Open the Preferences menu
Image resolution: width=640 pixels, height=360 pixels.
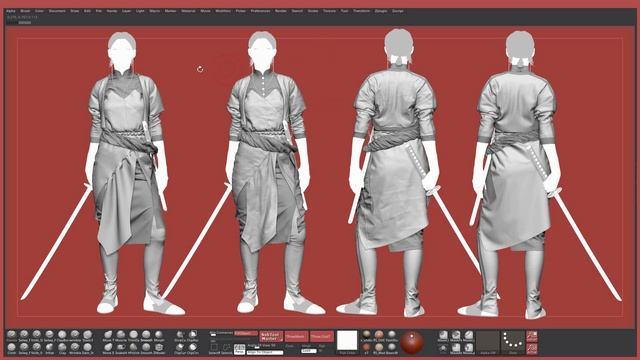260,11
